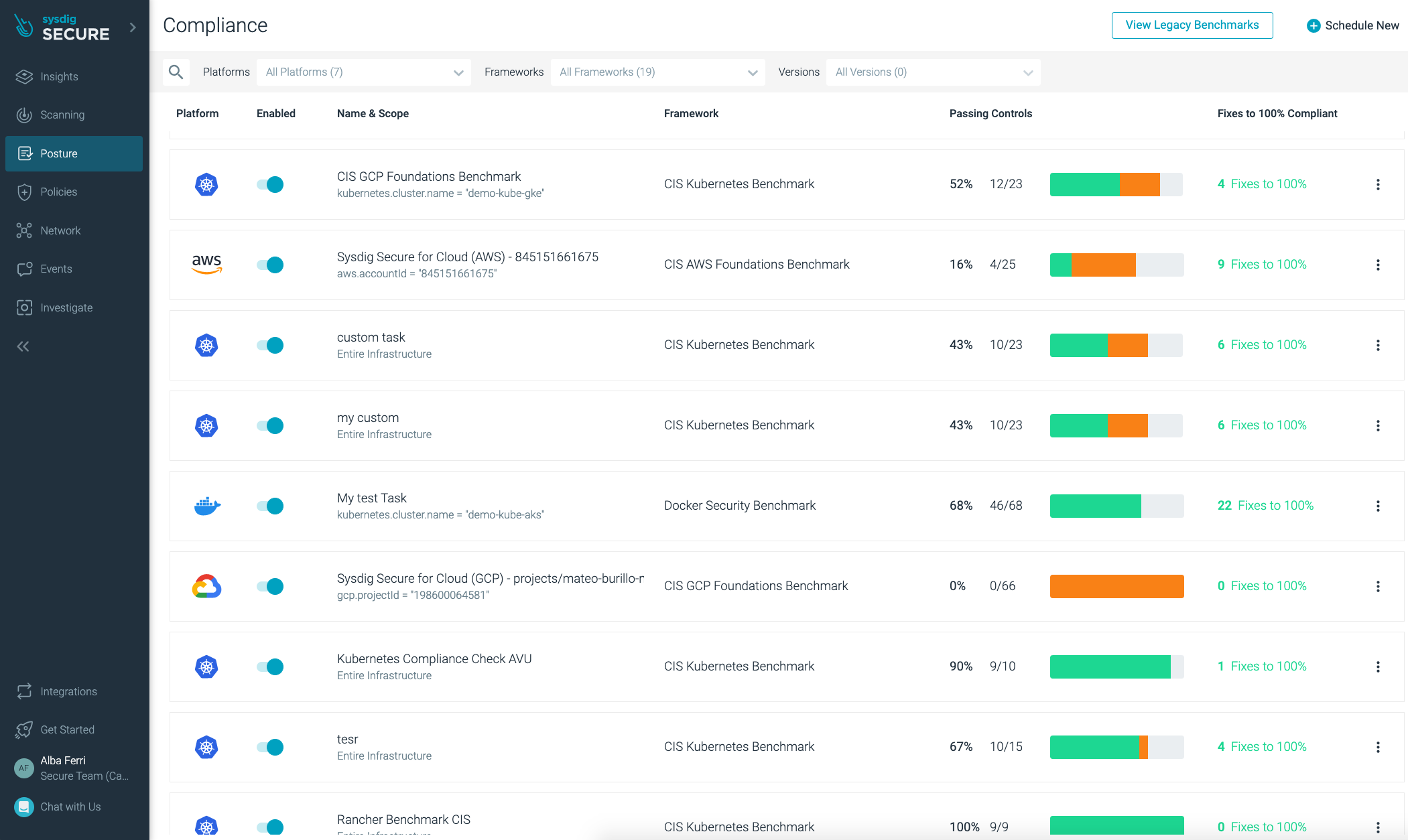Open kebab menu for My test Task
This screenshot has width=1408, height=840.
point(1378,506)
